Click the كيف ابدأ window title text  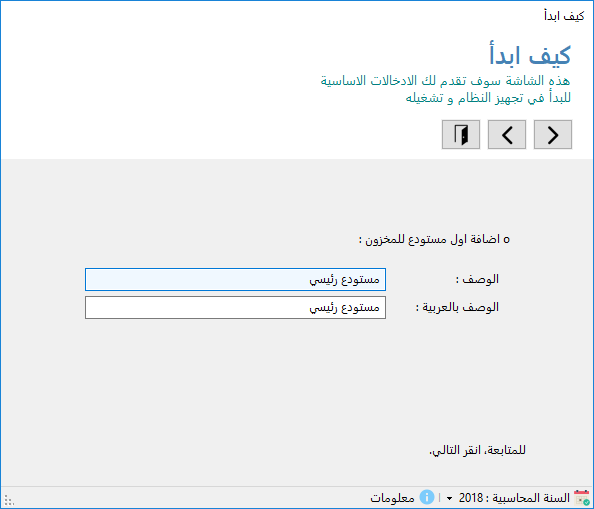coord(564,16)
